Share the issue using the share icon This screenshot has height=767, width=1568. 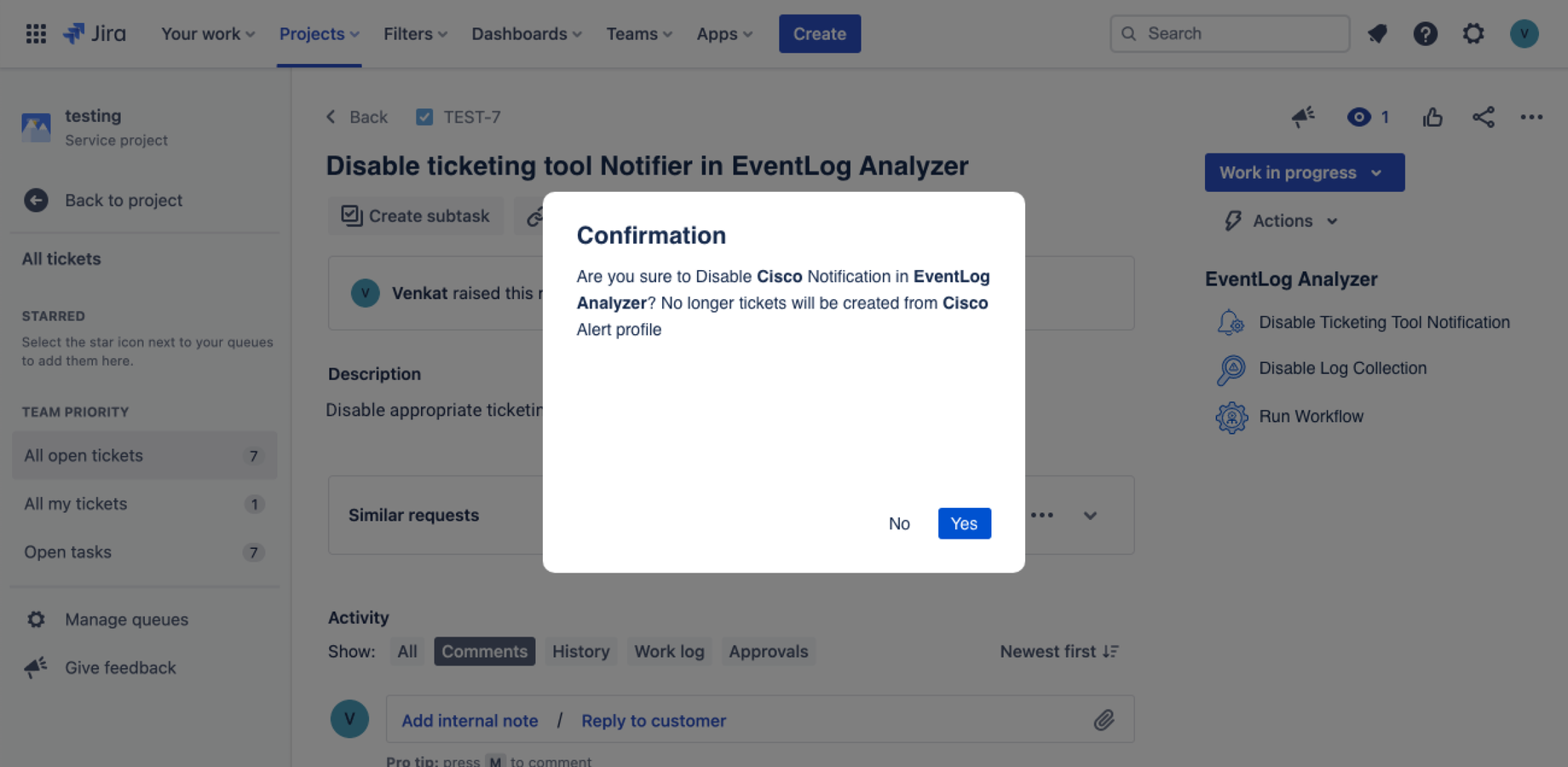tap(1484, 117)
